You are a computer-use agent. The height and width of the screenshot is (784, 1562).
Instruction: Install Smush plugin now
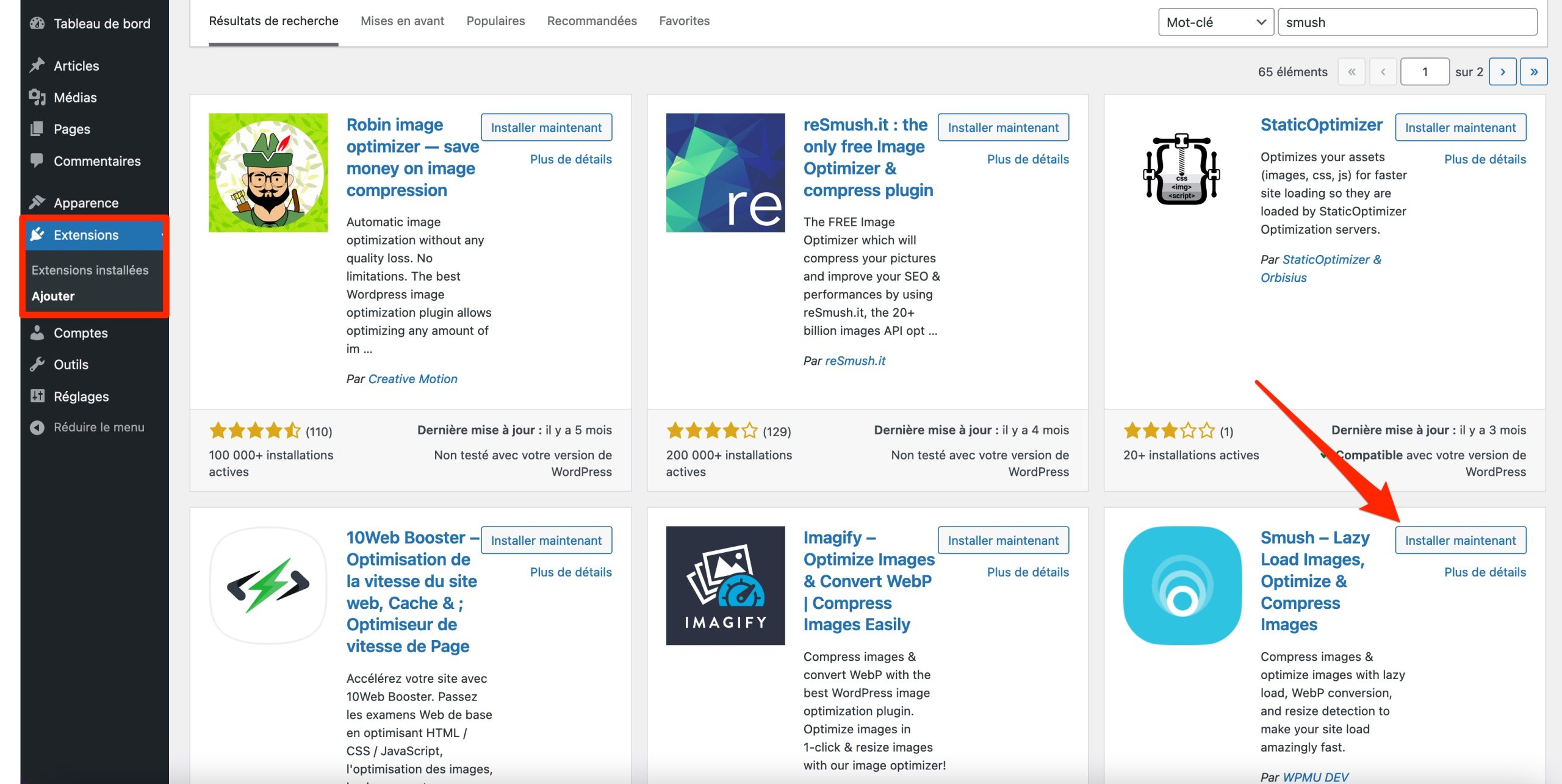(x=1460, y=541)
